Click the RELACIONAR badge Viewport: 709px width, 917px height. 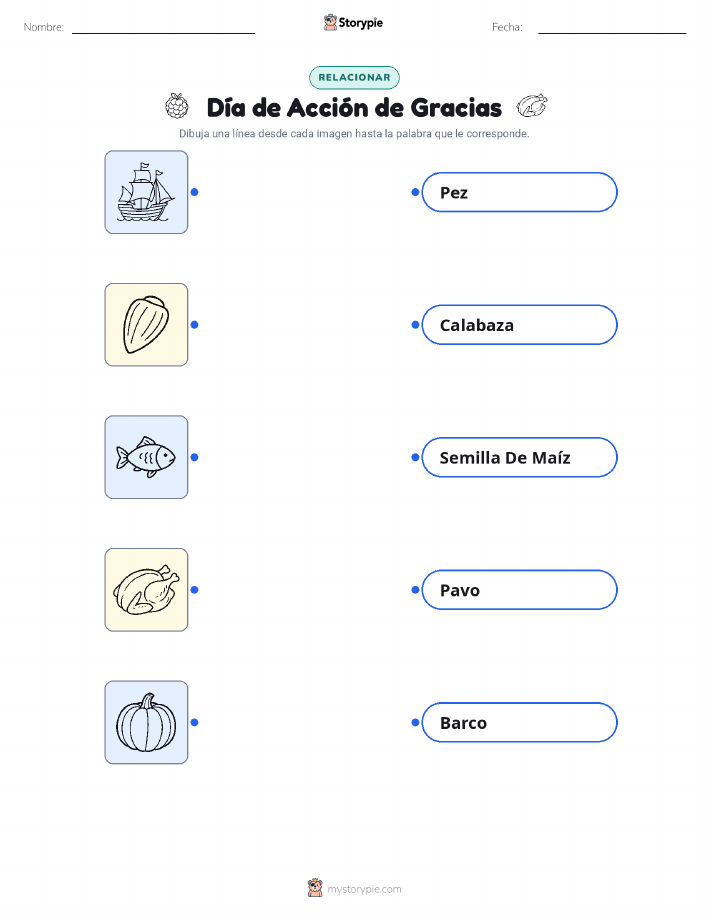coord(354,77)
